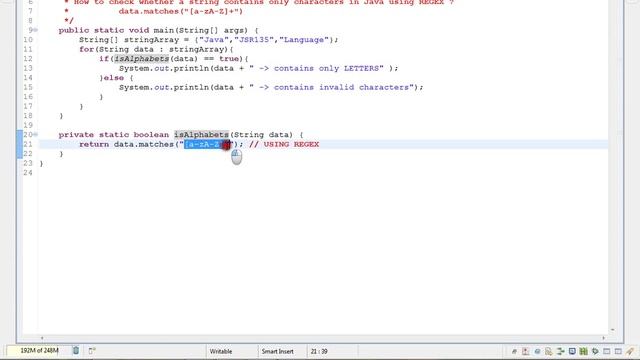
Task: Click the Writable status field
Action: 221,351
